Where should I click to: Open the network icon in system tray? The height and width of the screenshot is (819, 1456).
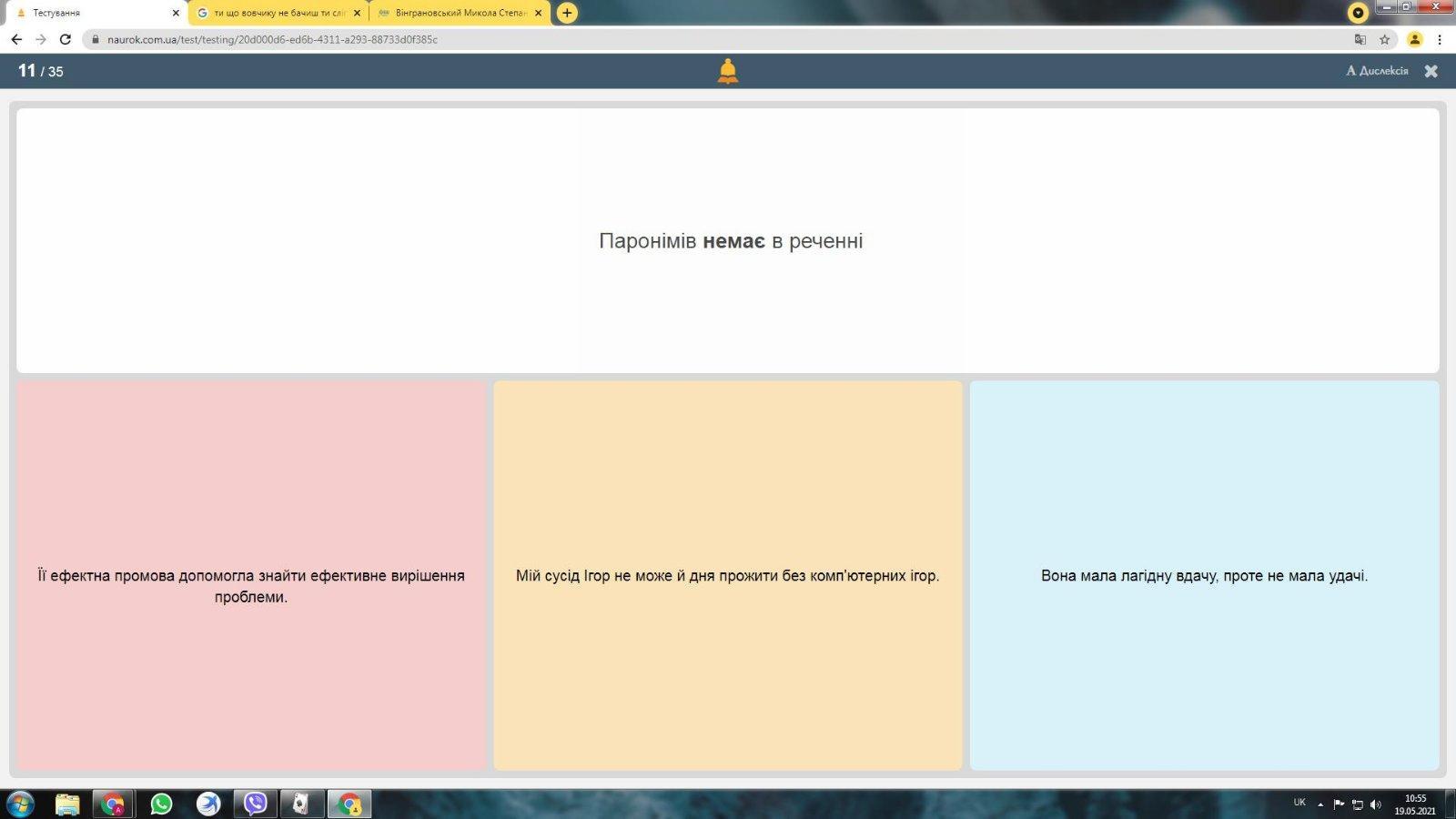tap(1357, 804)
